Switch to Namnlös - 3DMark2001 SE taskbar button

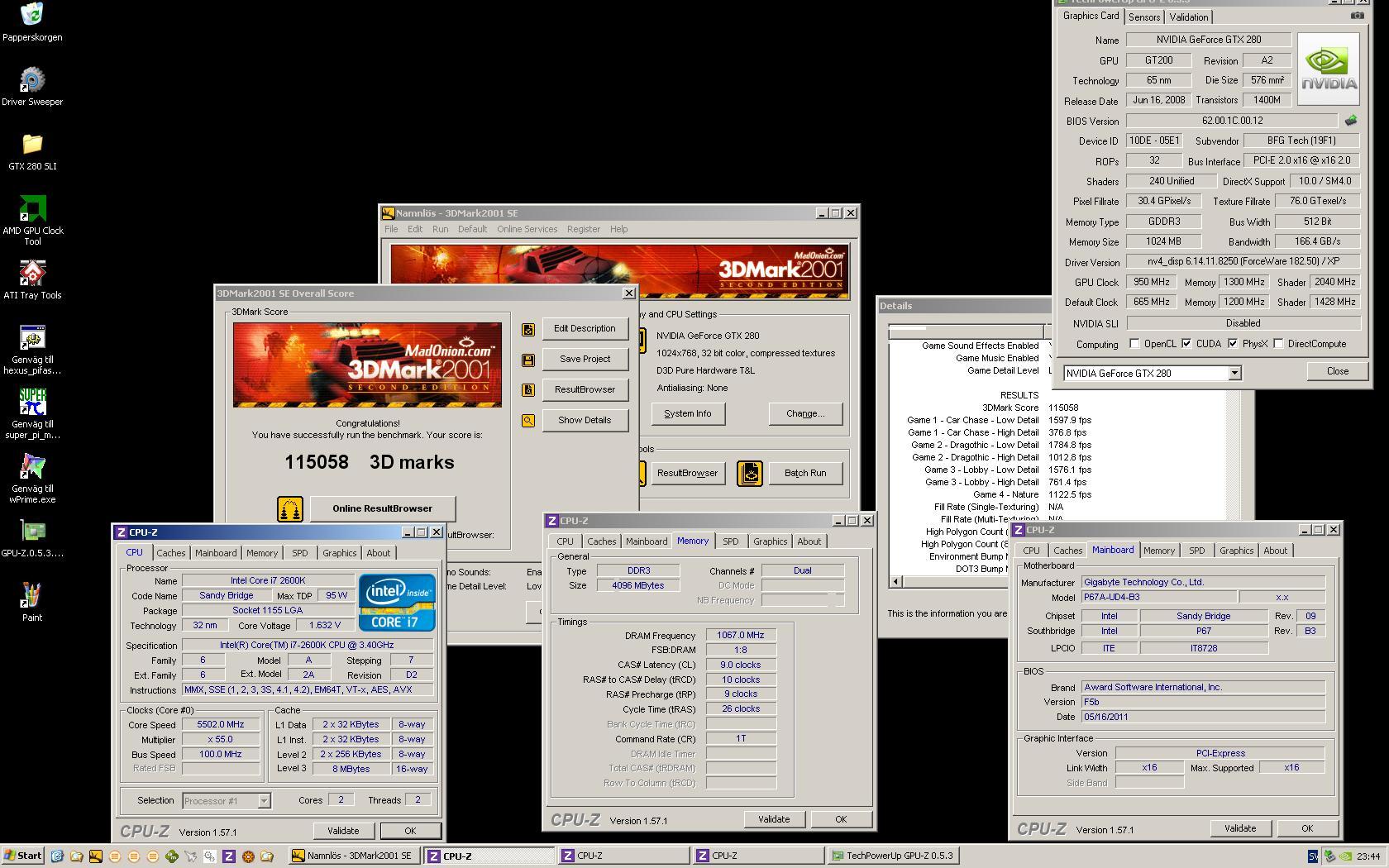(x=353, y=856)
